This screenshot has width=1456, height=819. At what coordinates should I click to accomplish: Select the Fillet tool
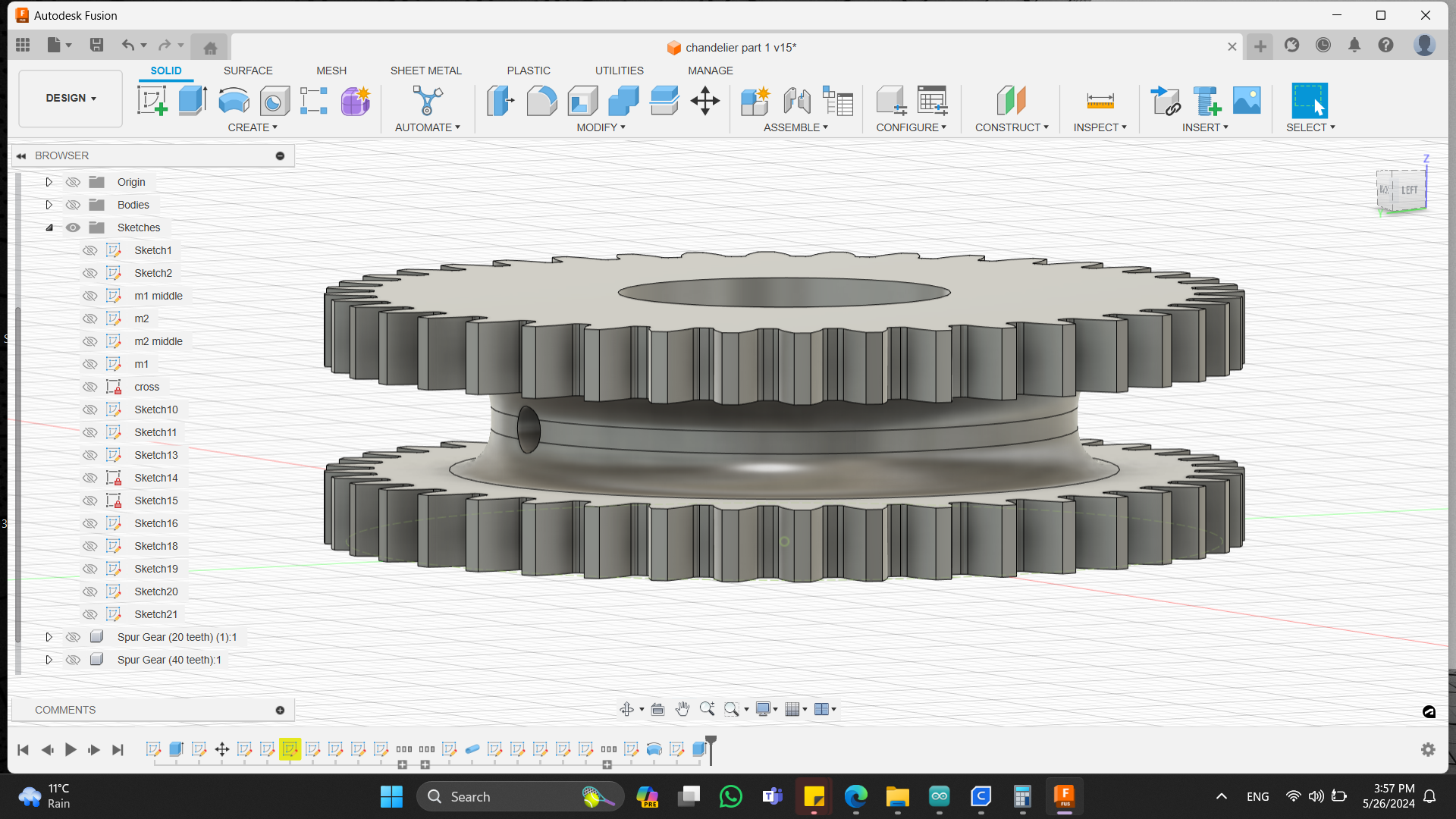pos(541,100)
